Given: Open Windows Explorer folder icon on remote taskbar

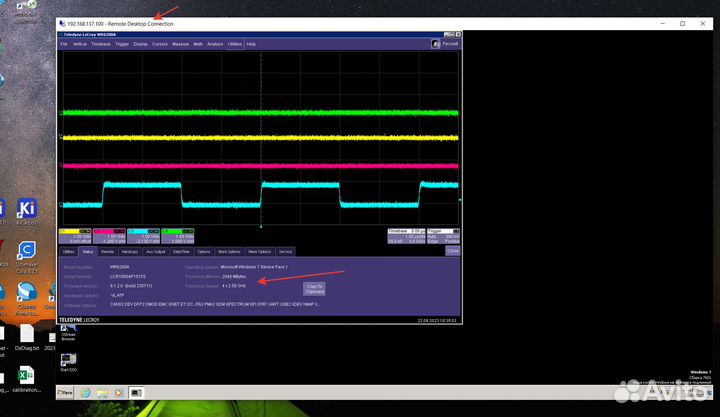Looking at the screenshot, I should pyautogui.click(x=102, y=393).
